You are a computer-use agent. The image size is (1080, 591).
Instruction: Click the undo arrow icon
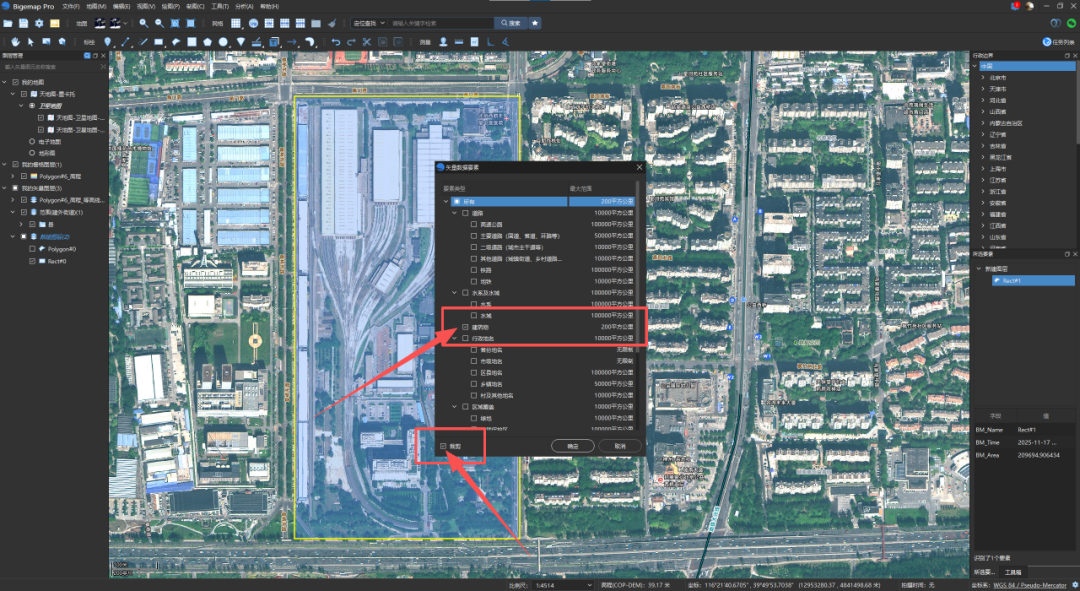coord(335,42)
